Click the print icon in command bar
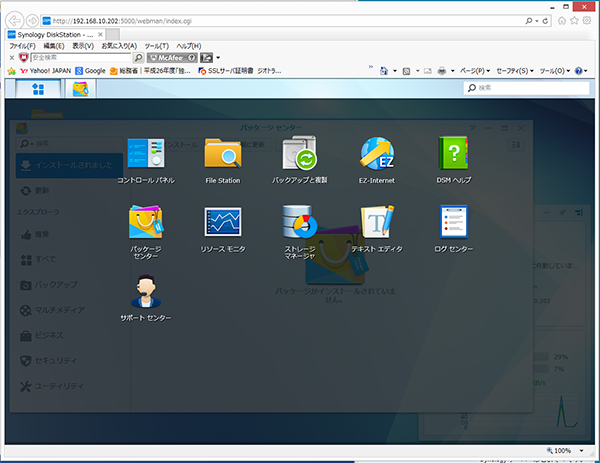 (x=442, y=71)
